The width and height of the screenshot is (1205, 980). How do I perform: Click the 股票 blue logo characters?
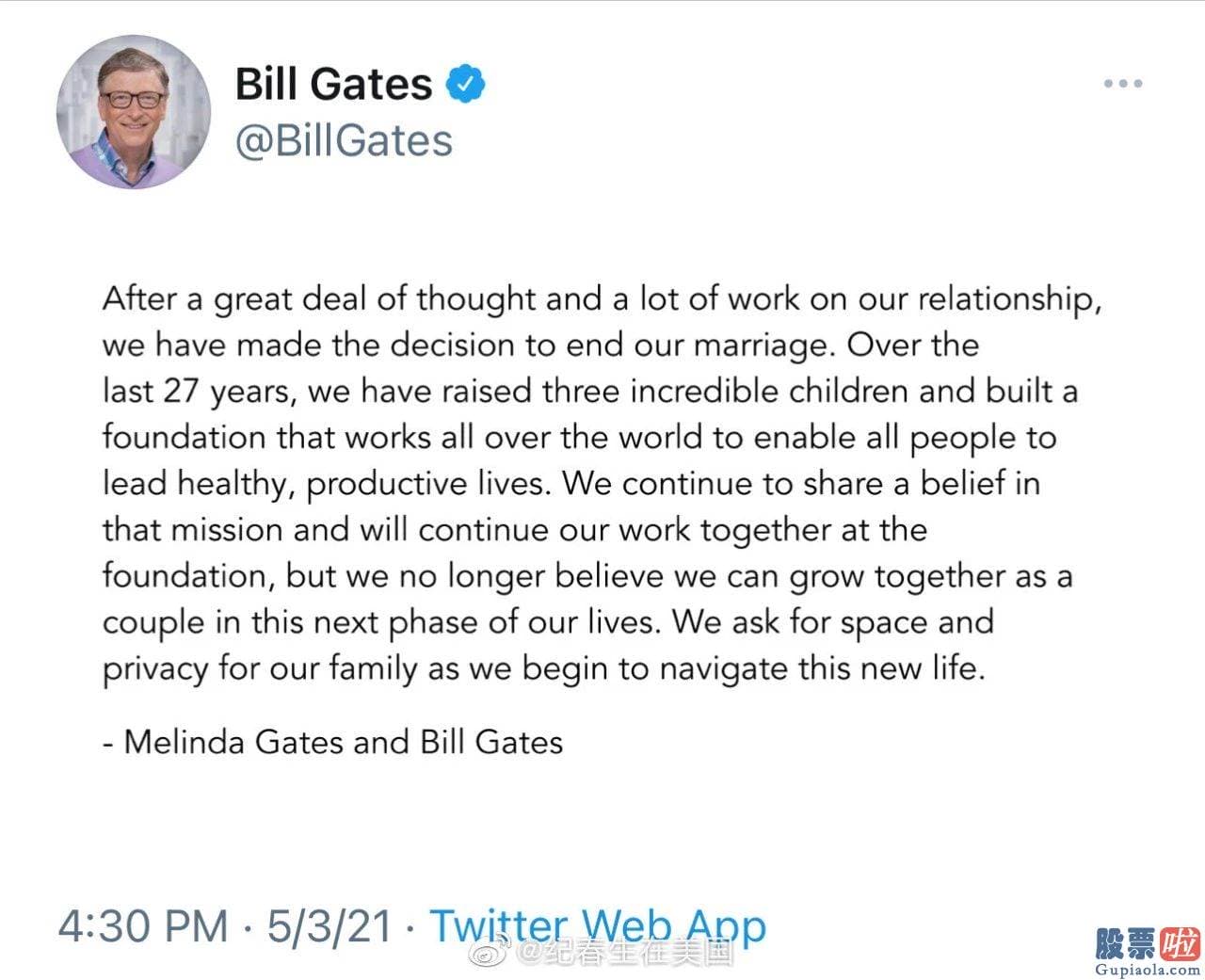[1126, 942]
